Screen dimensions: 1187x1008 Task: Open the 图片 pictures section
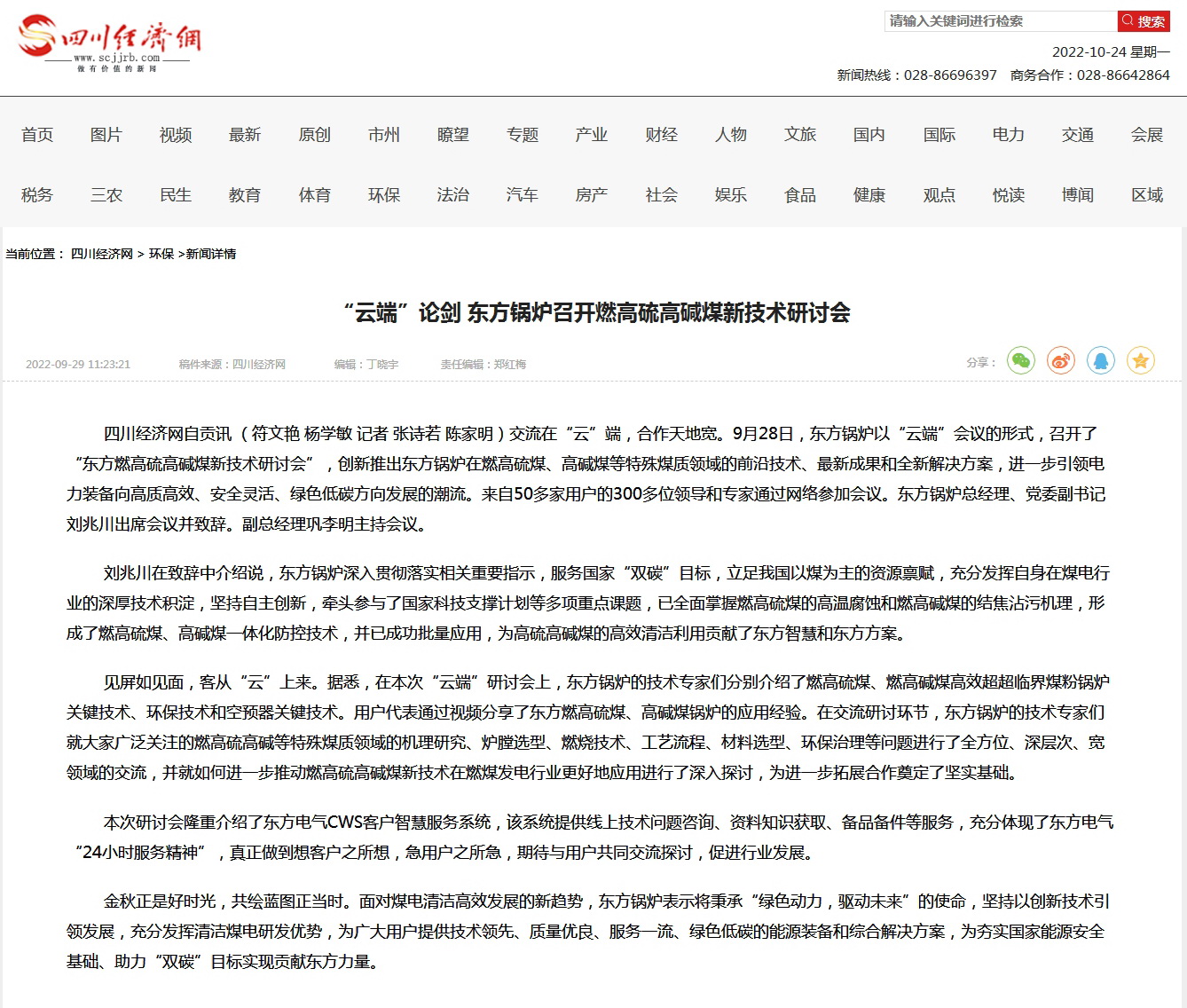point(106,135)
